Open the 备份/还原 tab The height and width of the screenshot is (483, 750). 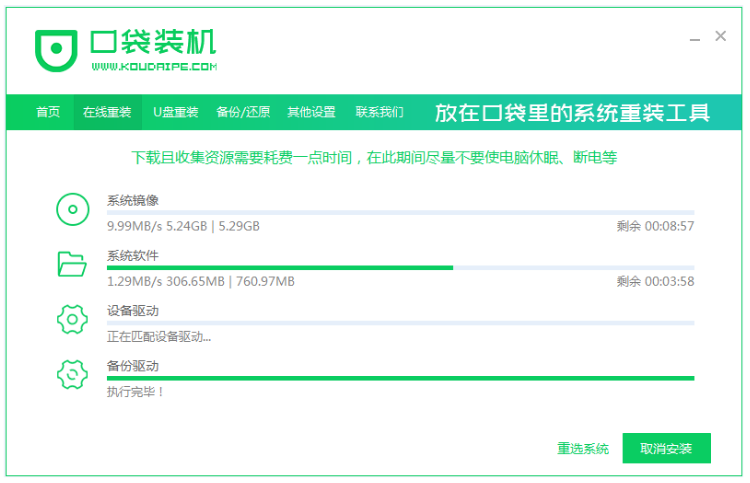243,112
